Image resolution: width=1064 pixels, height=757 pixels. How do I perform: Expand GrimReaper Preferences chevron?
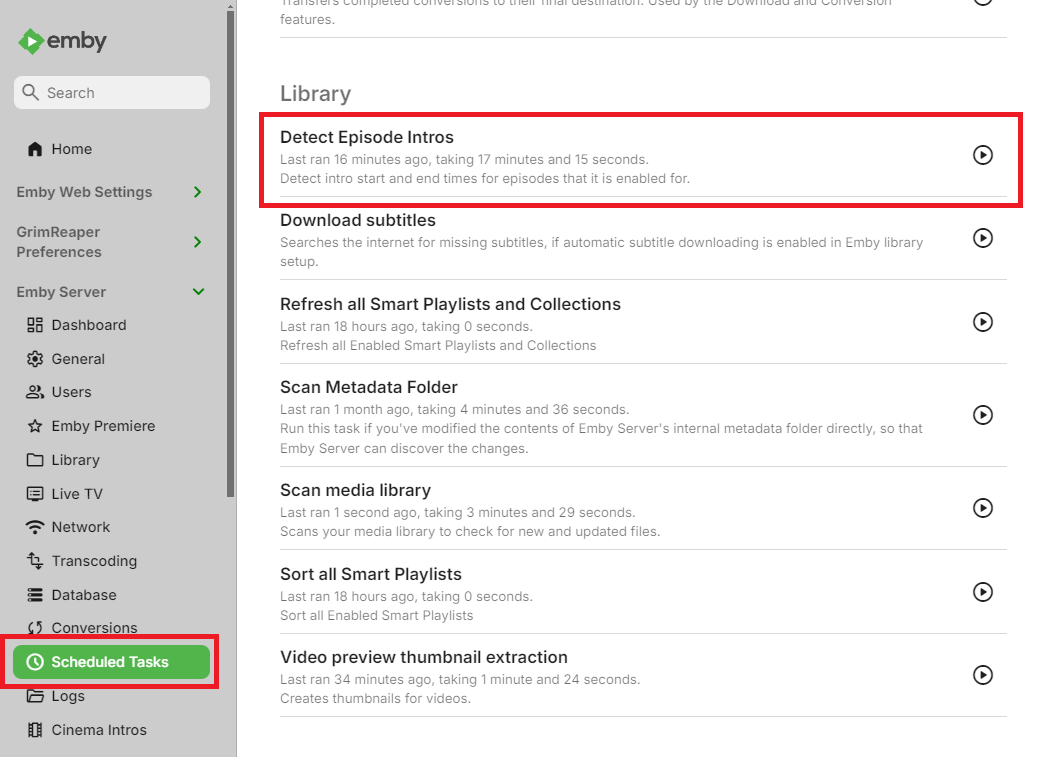pos(197,242)
